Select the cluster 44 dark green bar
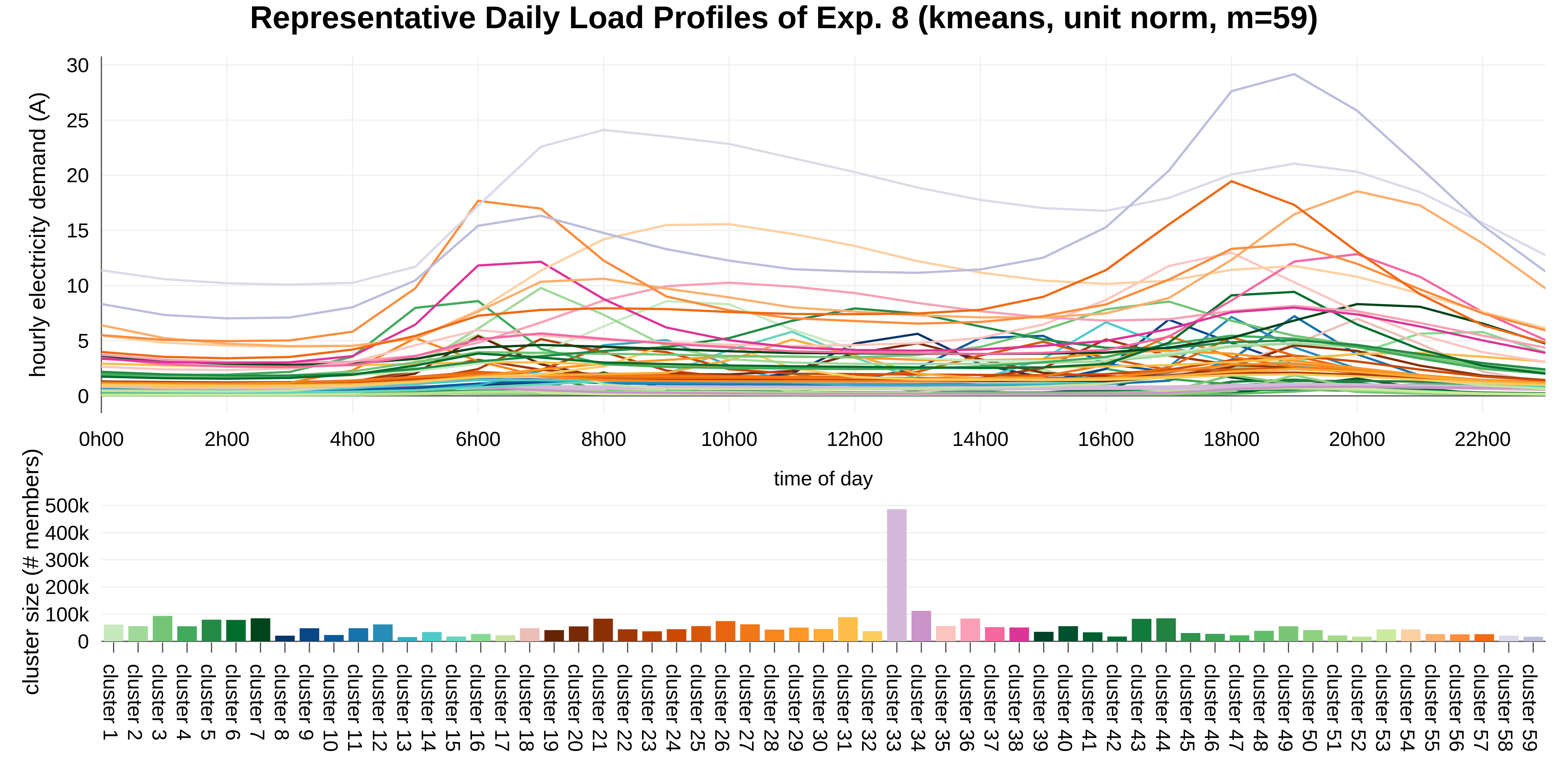 (1165, 629)
